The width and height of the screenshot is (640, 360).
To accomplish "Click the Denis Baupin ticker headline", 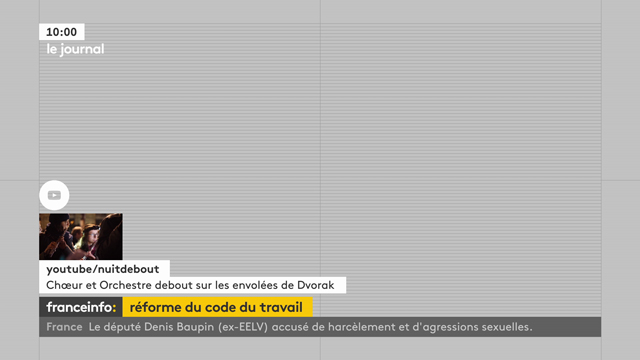I will (310, 327).
